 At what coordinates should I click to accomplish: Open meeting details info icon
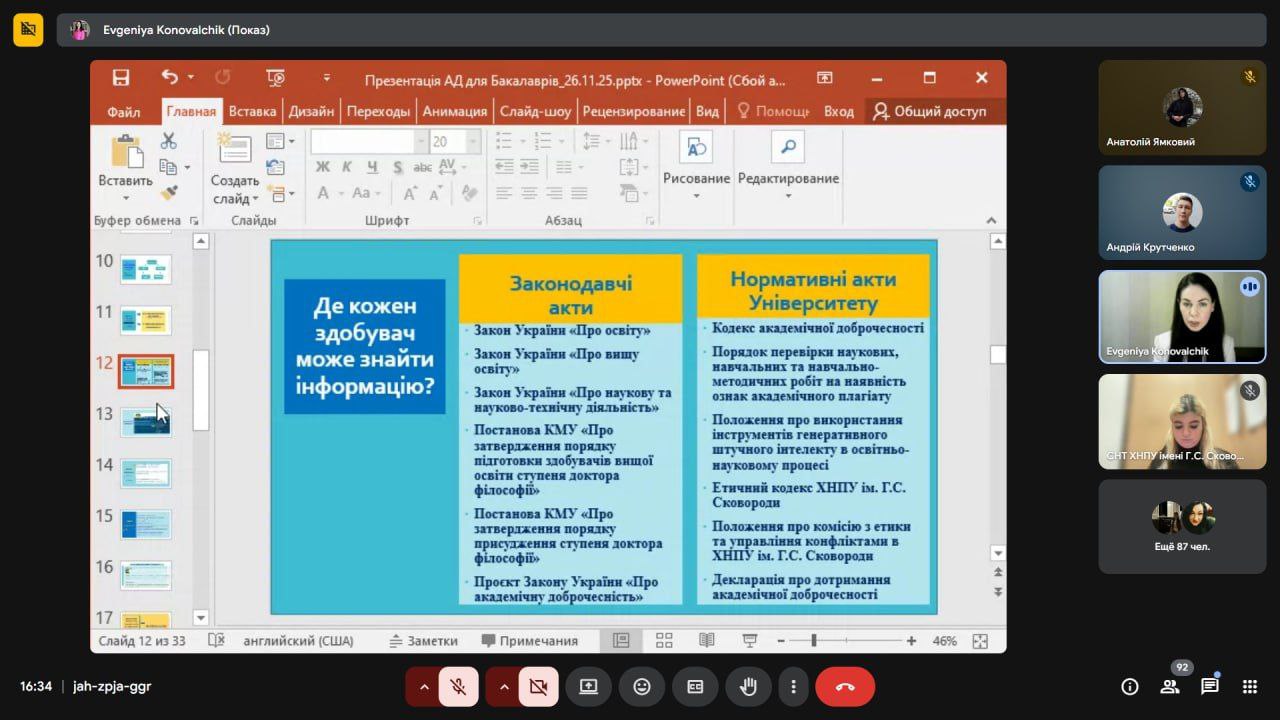point(1129,686)
